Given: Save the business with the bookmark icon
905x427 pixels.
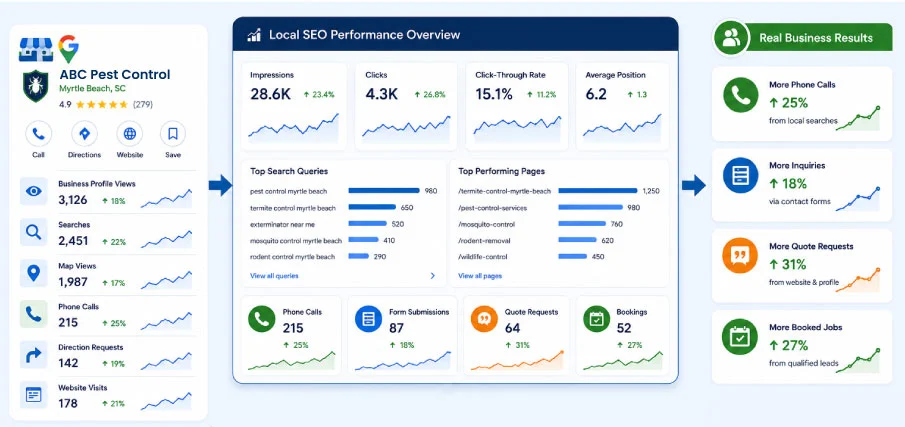Looking at the screenshot, I should [x=173, y=134].
